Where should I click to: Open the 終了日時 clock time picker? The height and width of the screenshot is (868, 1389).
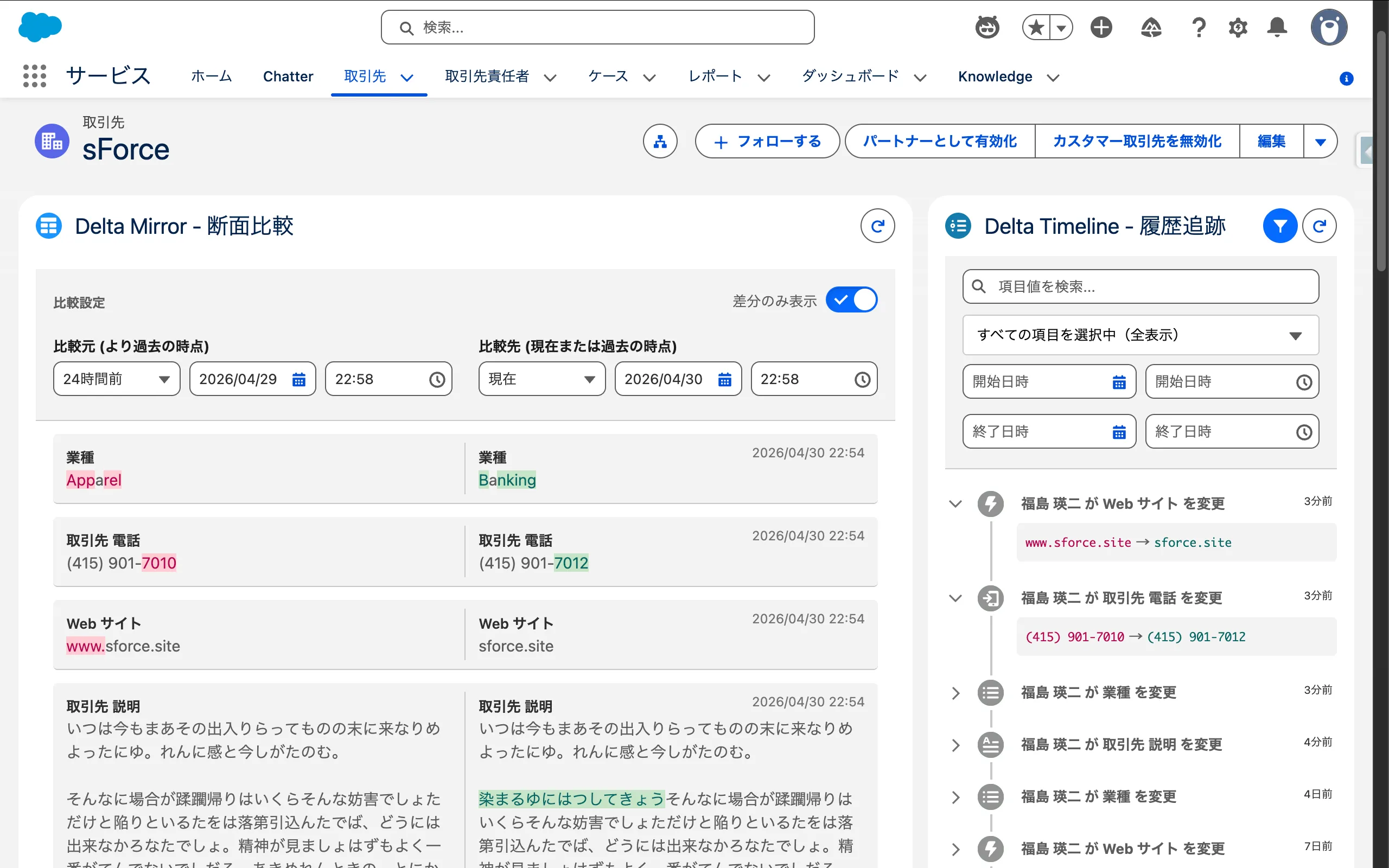[1303, 432]
